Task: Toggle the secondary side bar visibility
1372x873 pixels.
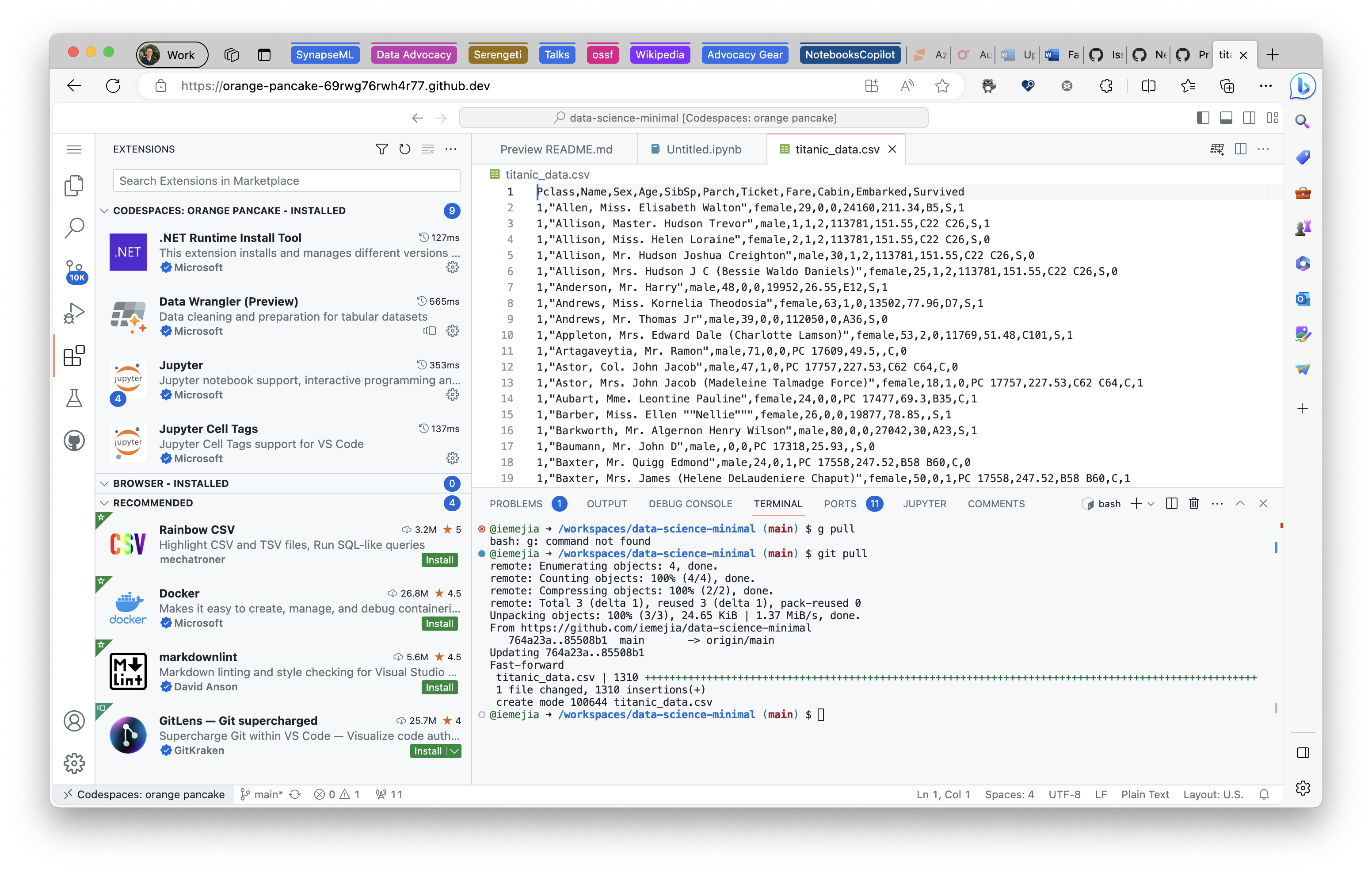Action: tap(1250, 118)
